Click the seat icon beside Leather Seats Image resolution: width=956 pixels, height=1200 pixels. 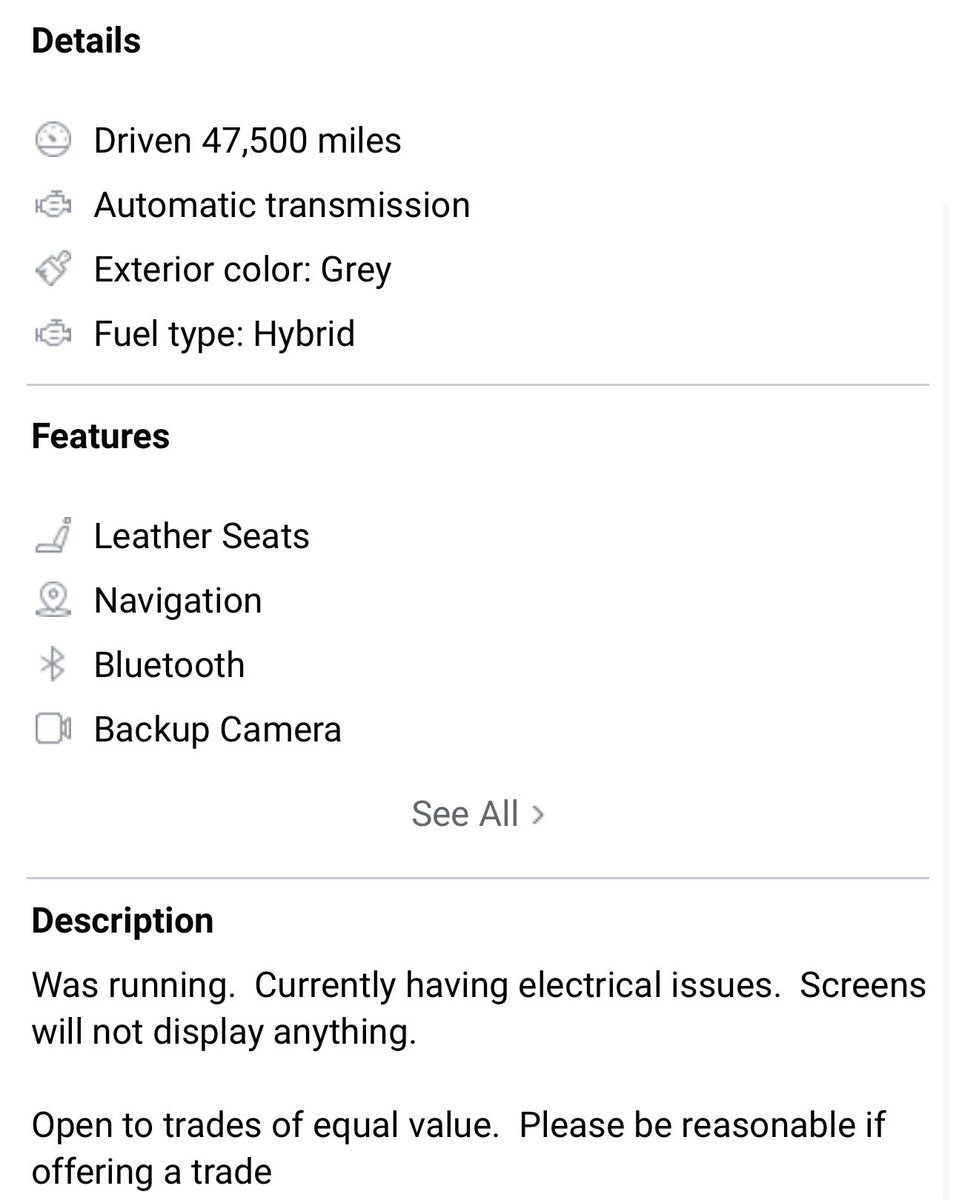(x=53, y=537)
